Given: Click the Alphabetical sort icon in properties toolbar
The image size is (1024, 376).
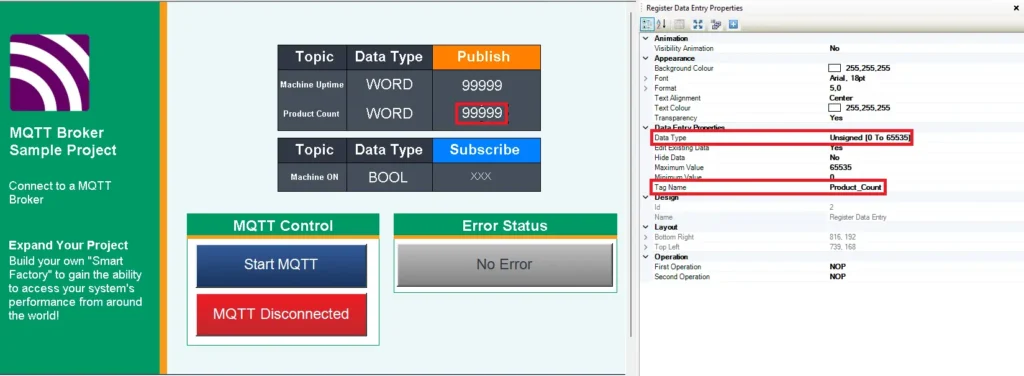Looking at the screenshot, I should 662,25.
